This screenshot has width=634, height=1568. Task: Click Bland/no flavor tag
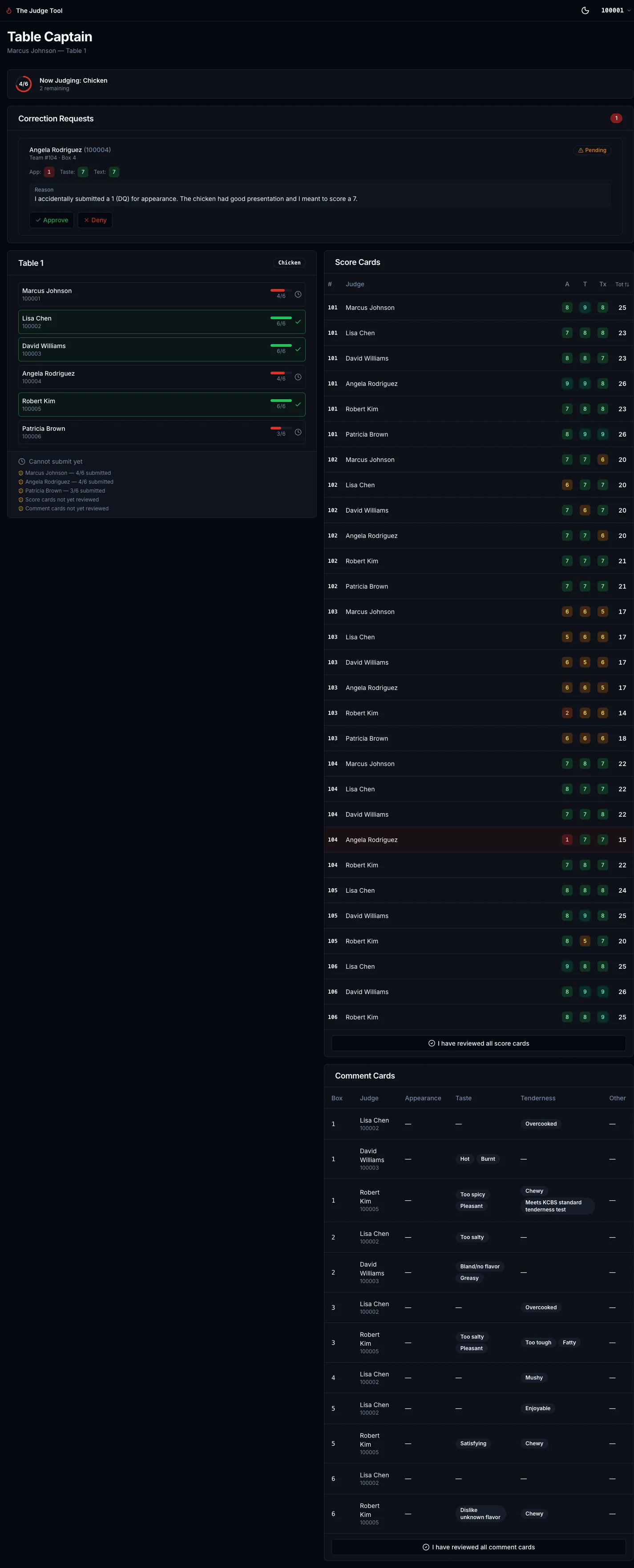click(480, 1267)
